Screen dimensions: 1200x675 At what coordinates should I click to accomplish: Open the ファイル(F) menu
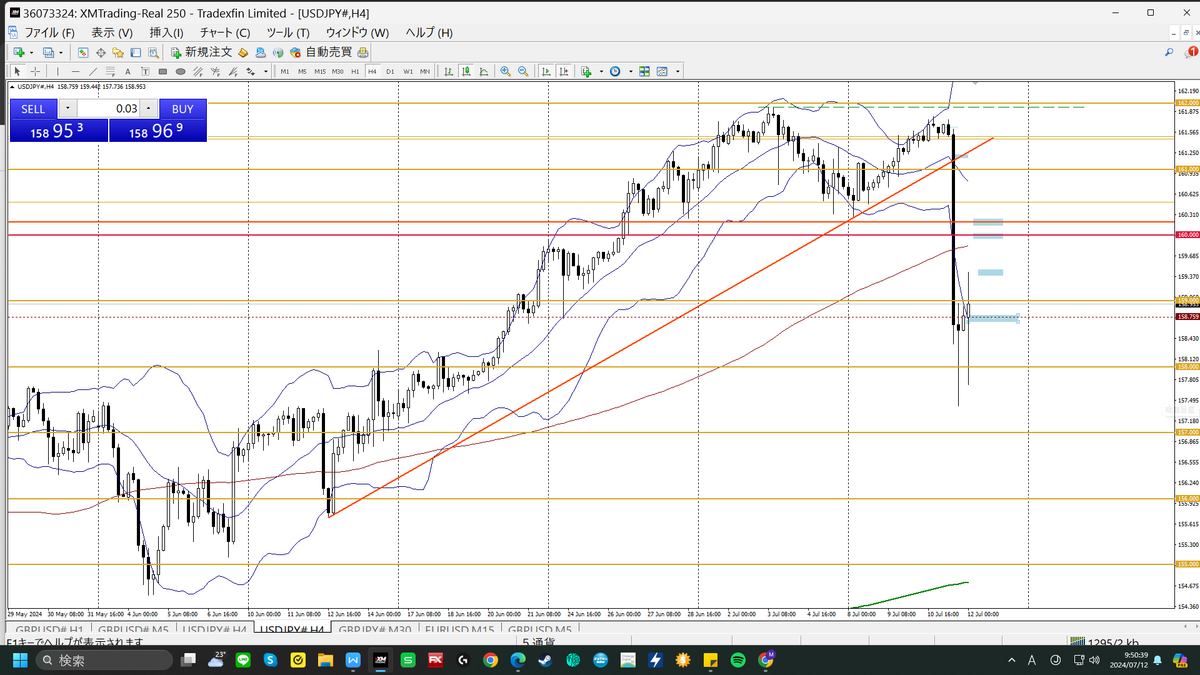point(50,32)
